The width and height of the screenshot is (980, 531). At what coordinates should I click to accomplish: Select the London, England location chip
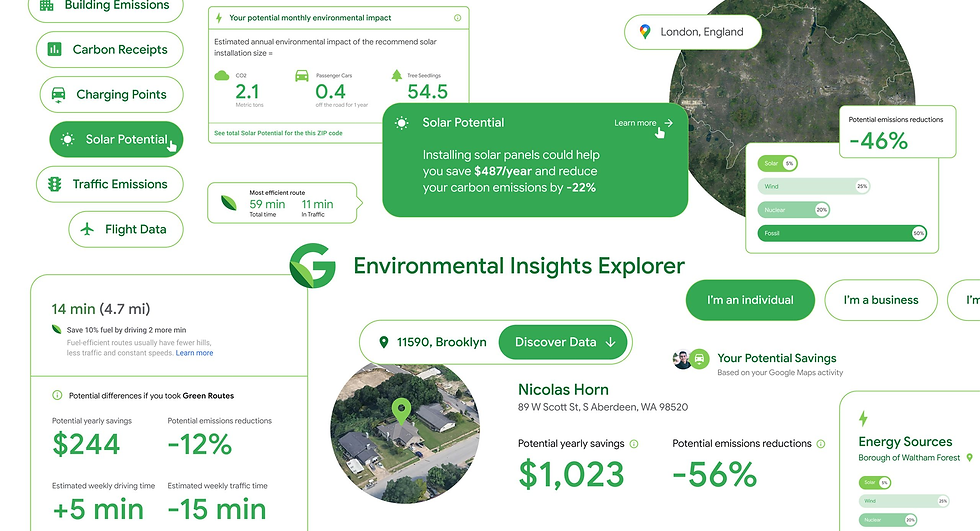pos(692,32)
